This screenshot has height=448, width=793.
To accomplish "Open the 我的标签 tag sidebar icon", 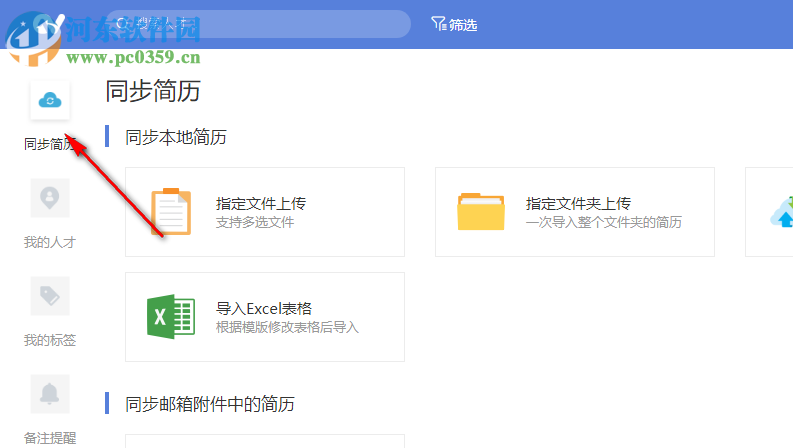I will point(50,296).
